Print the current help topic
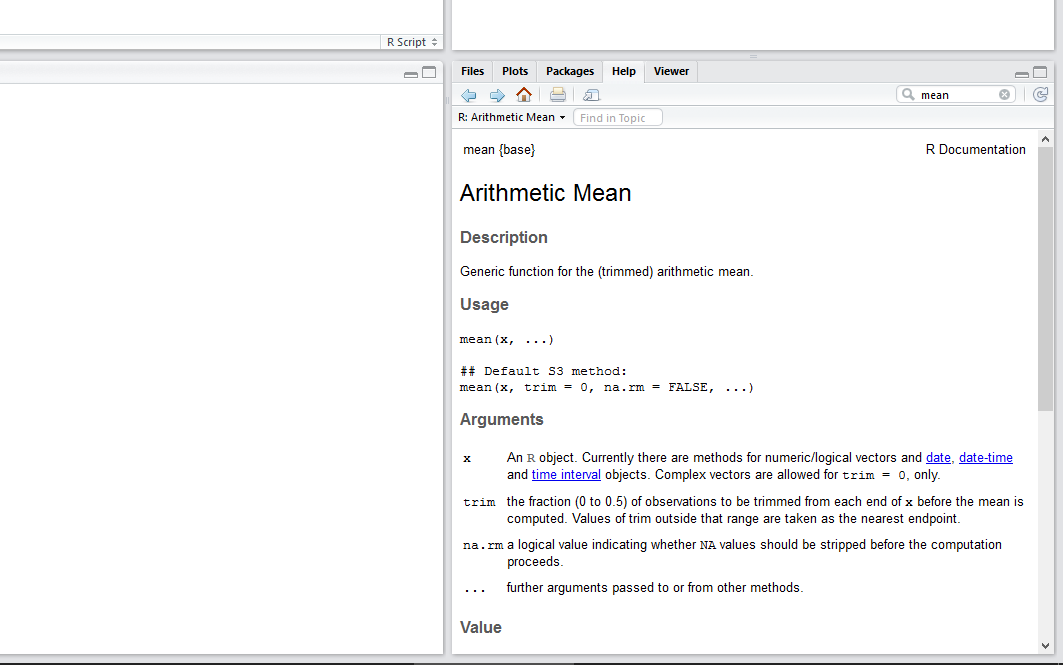 558,95
